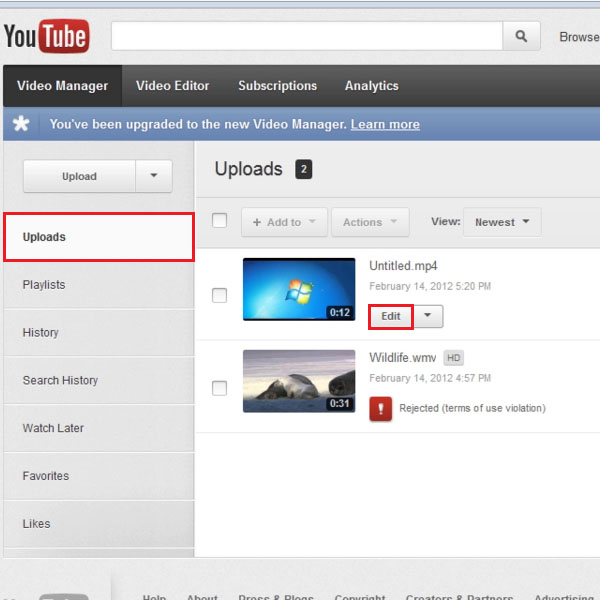Click the Browse link
The image size is (600, 600).
579,37
